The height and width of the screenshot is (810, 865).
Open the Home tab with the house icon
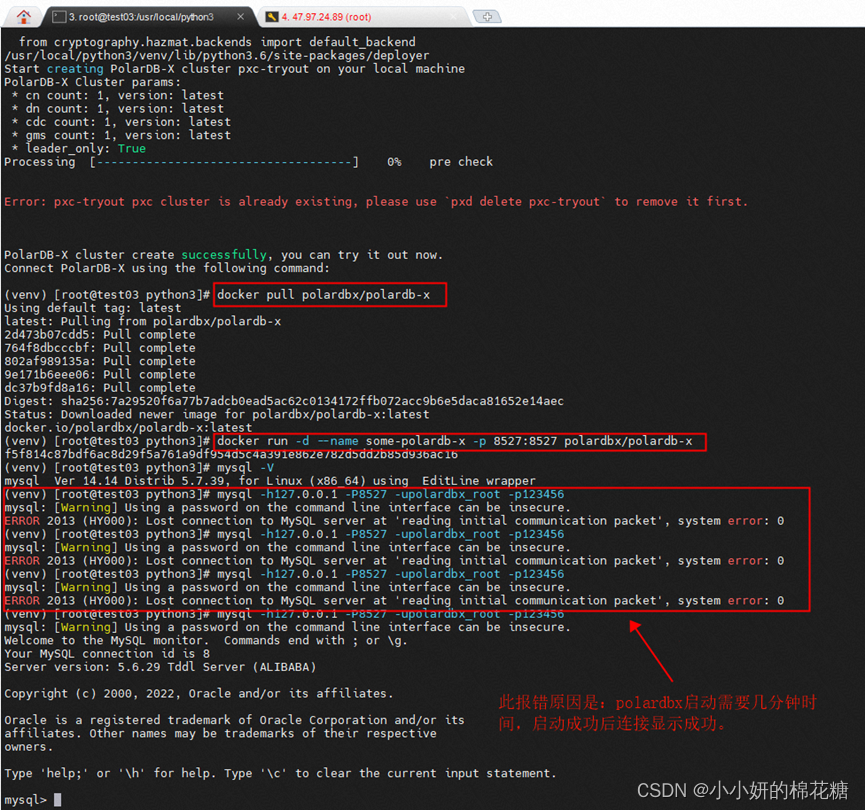[23, 17]
